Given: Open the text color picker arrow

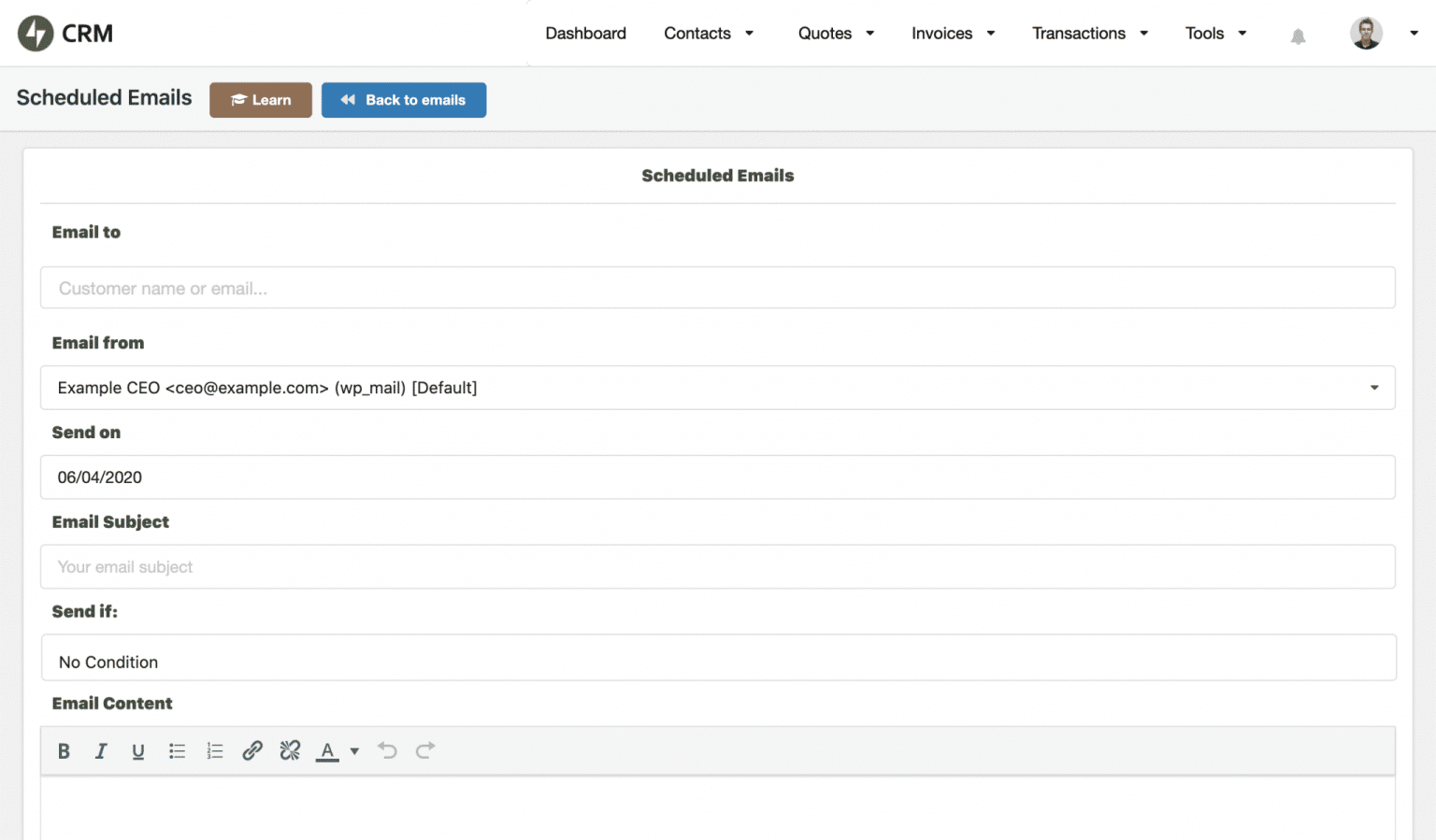Looking at the screenshot, I should (354, 750).
